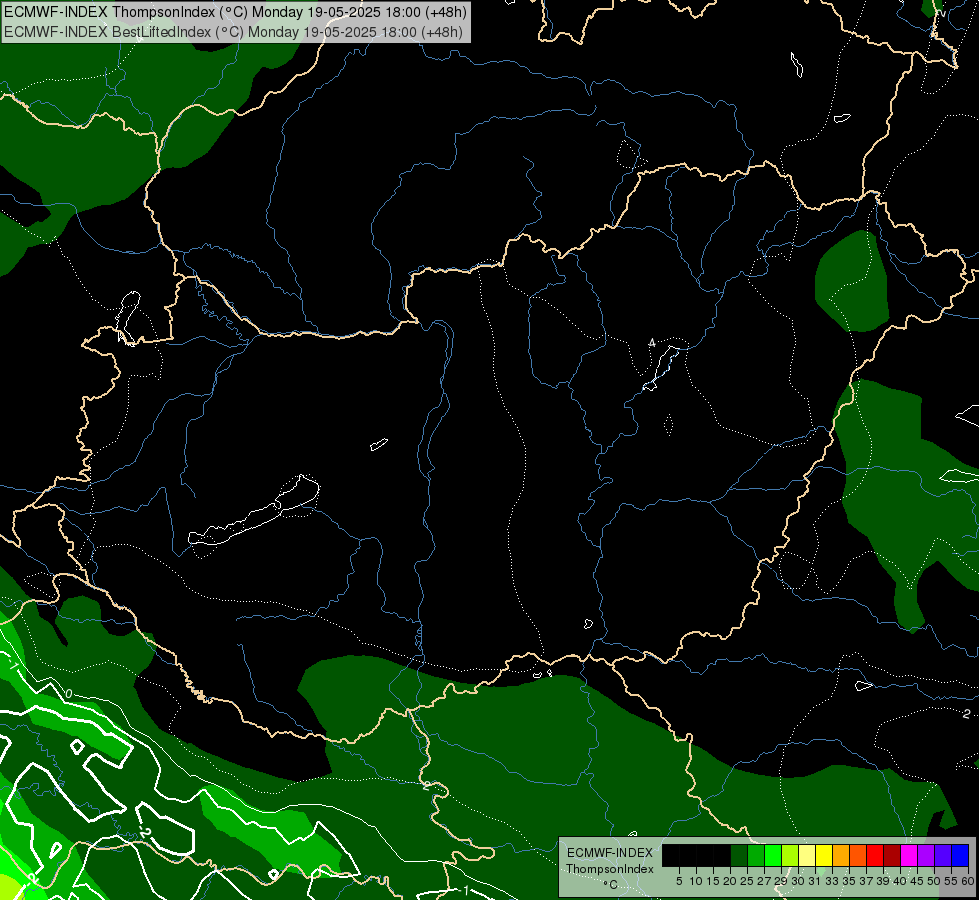The width and height of the screenshot is (979, 900).
Task: Click the ECMWF-INDEX ThompsonIndex title line
Action: [235, 12]
